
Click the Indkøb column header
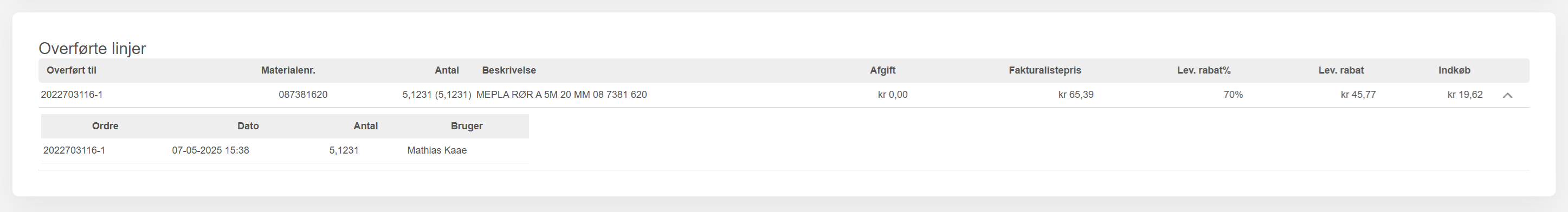click(1454, 70)
